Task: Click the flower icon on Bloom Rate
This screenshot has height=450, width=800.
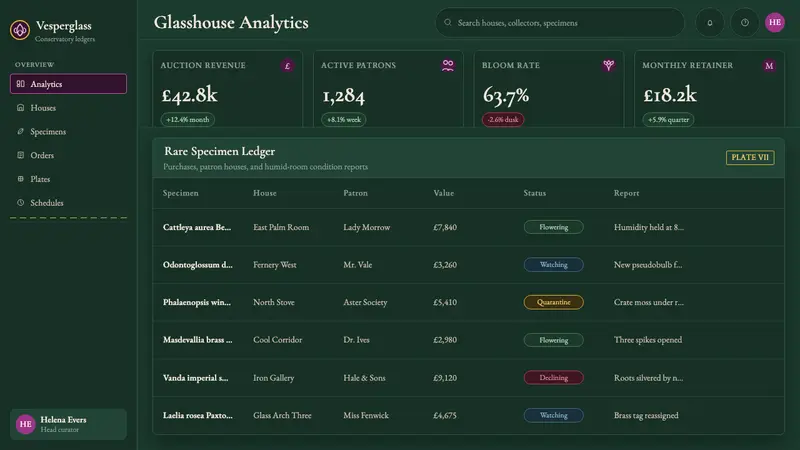Action: point(608,65)
